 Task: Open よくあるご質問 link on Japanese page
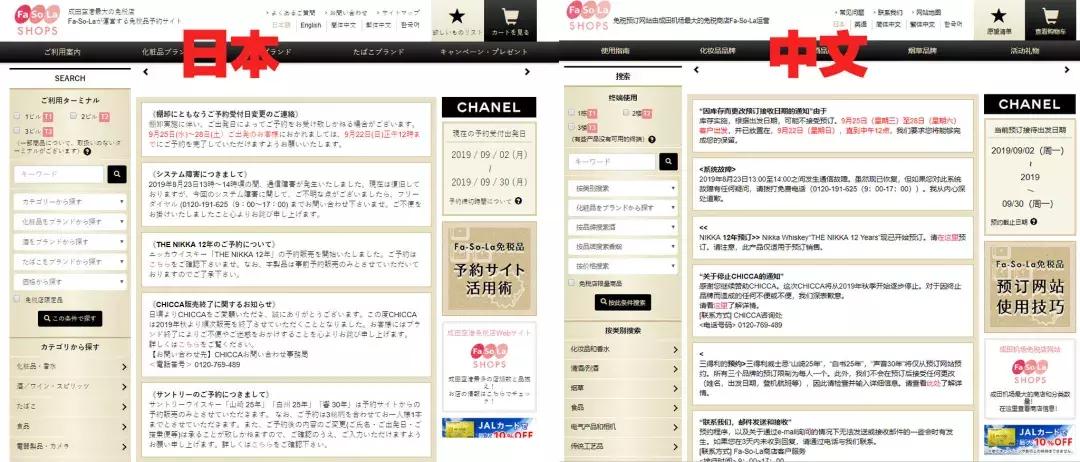pos(292,12)
